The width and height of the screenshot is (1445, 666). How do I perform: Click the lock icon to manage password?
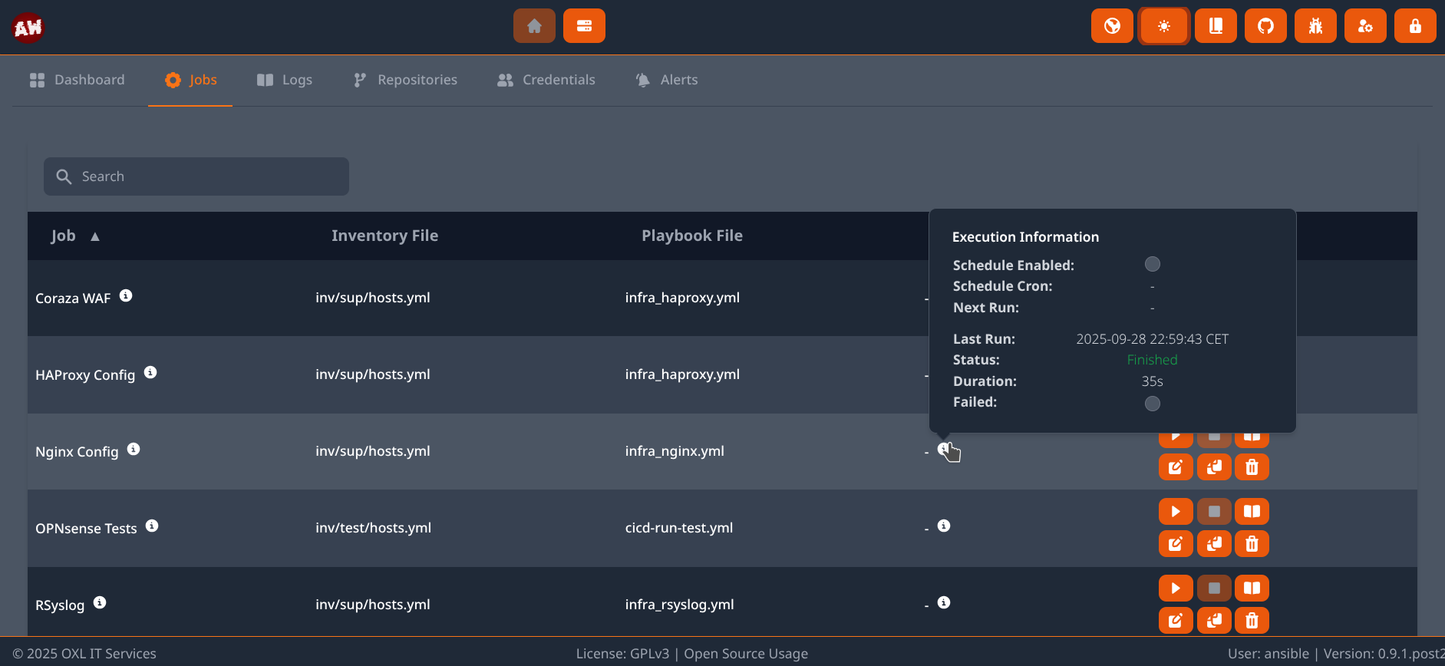click(x=1415, y=25)
